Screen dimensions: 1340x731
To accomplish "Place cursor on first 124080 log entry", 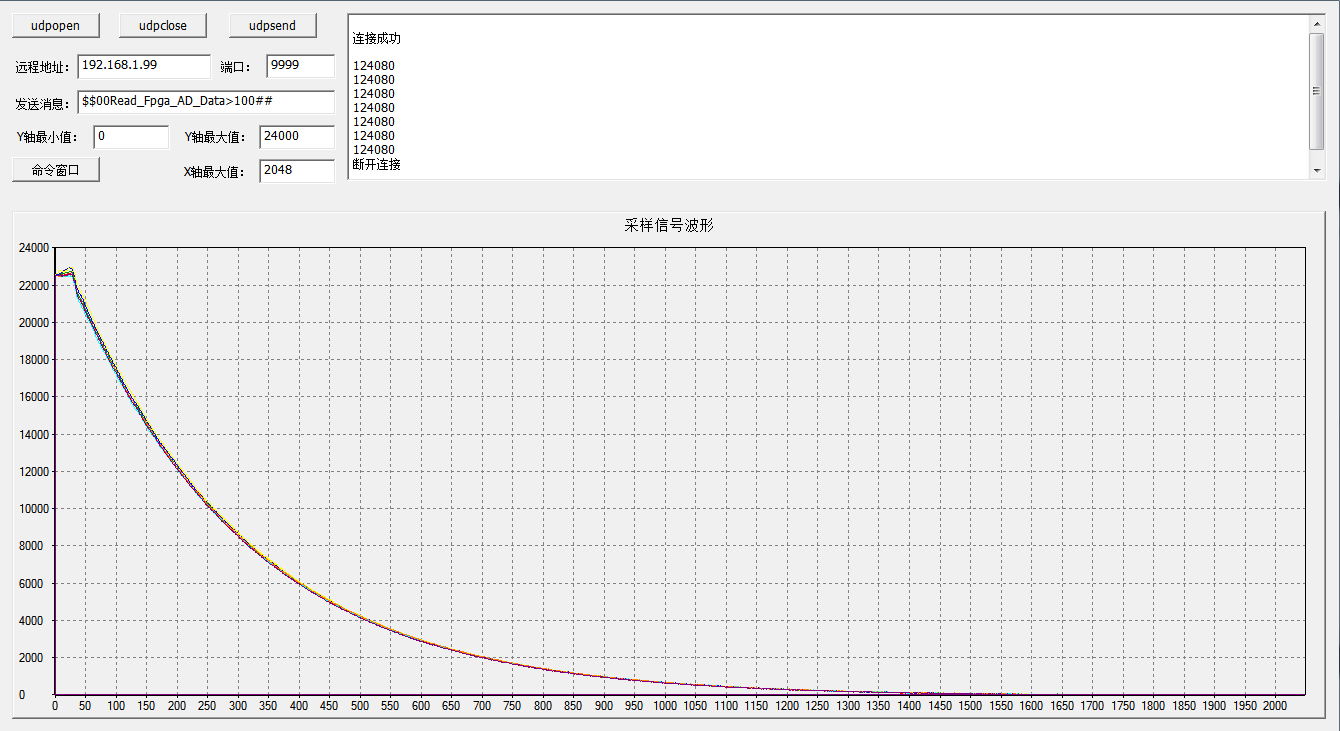I will (x=374, y=66).
